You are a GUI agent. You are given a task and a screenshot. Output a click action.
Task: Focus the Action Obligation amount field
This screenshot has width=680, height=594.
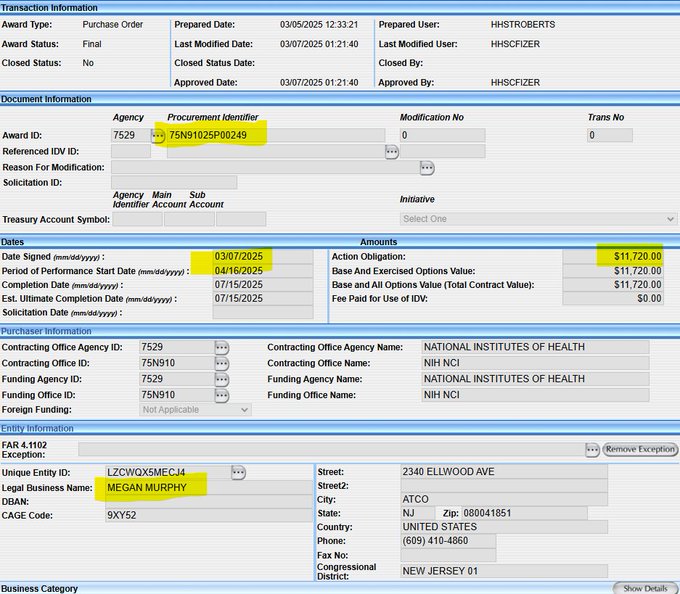[x=612, y=257]
